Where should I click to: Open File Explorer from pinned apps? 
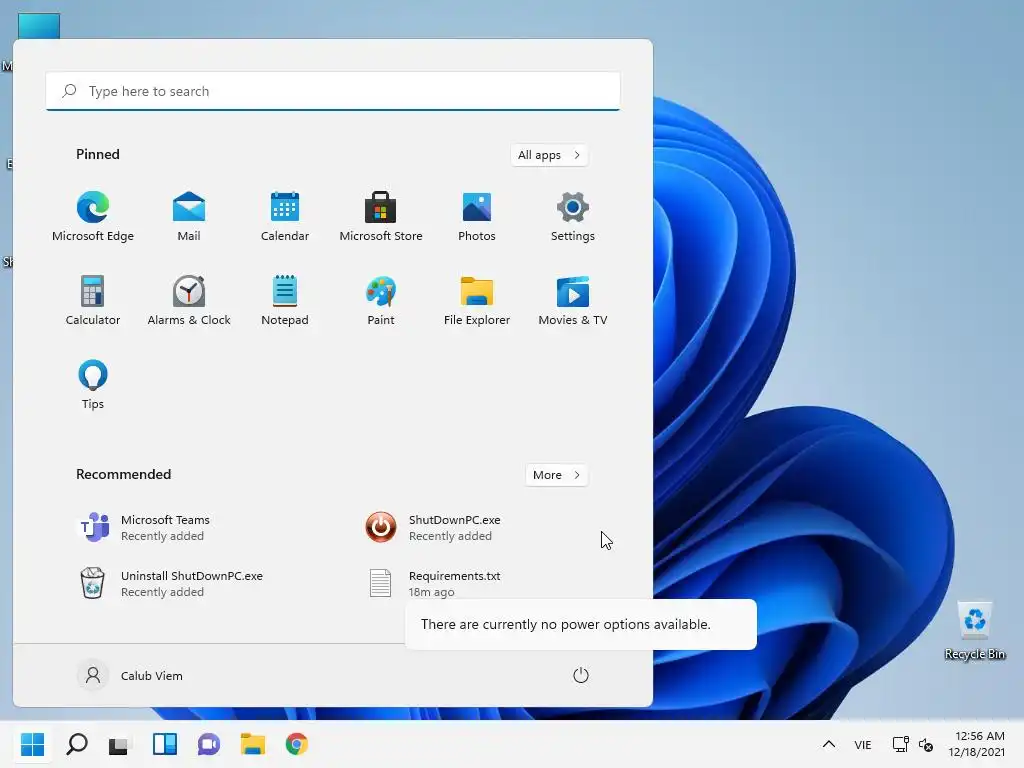477,301
